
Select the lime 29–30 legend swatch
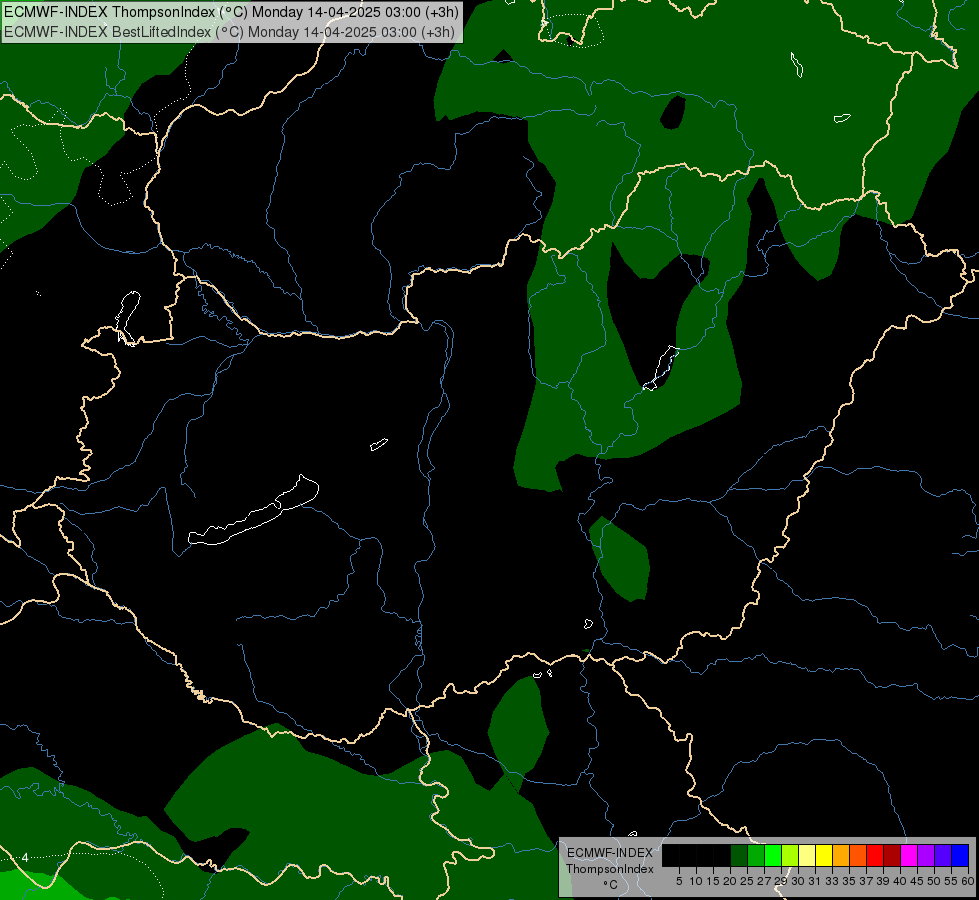[790, 855]
